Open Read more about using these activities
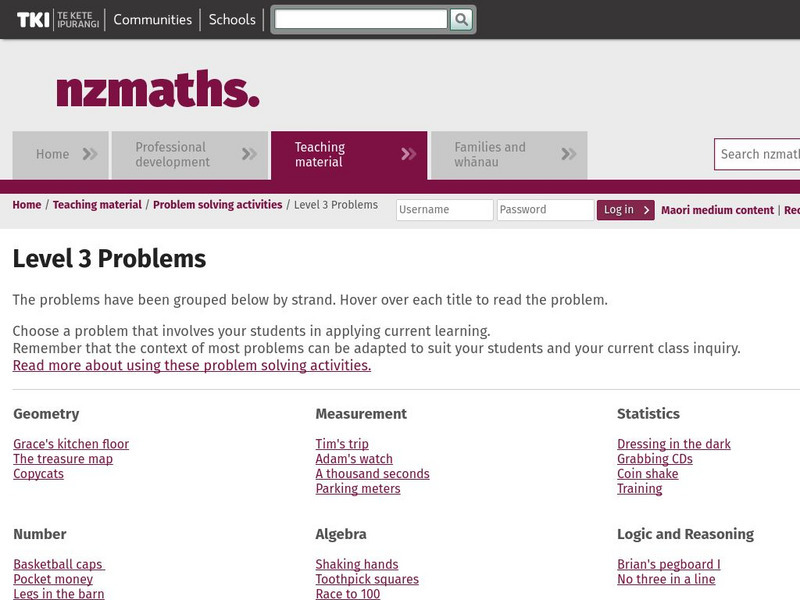 [192, 365]
